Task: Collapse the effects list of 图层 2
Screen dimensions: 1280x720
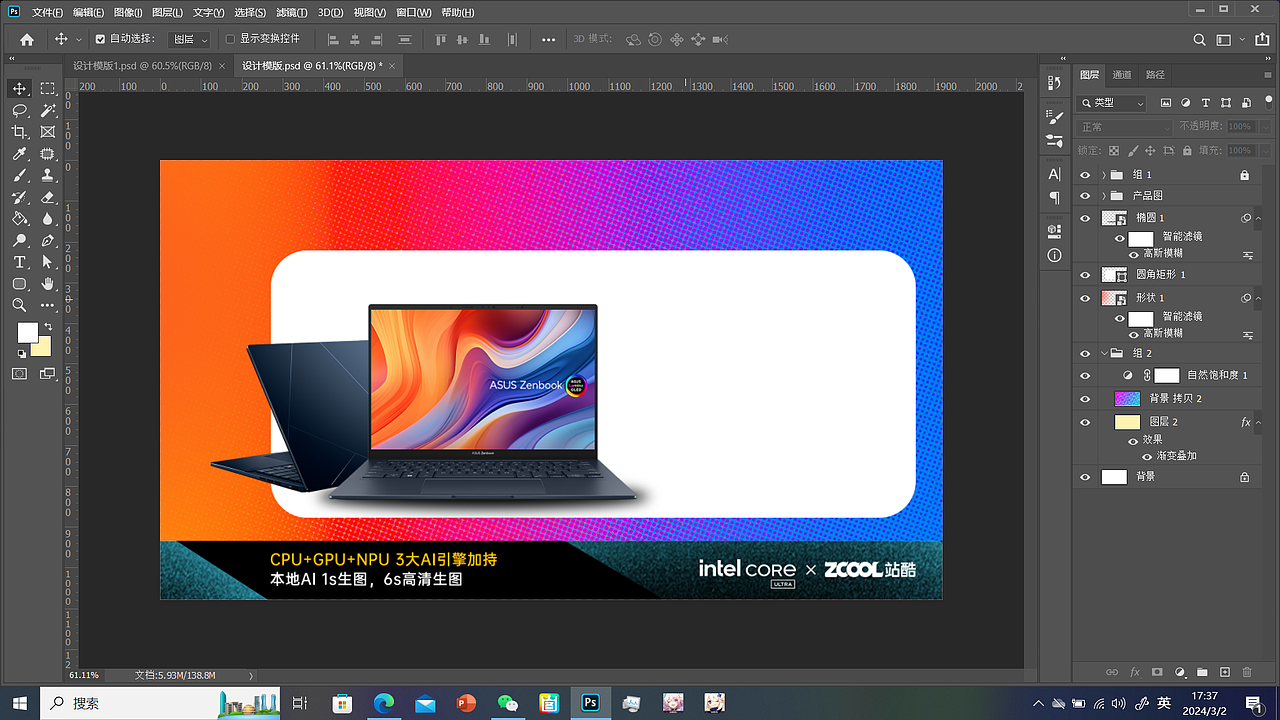Action: click(1258, 423)
